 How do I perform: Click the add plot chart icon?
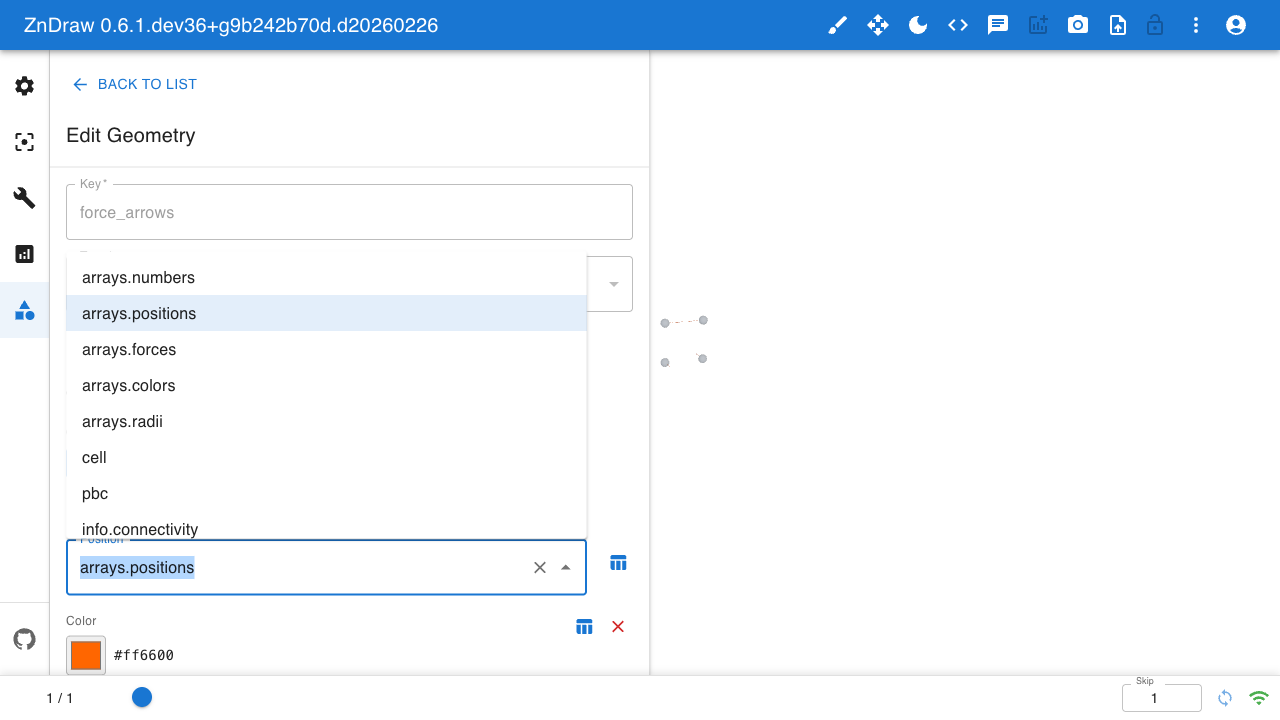pos(1038,25)
